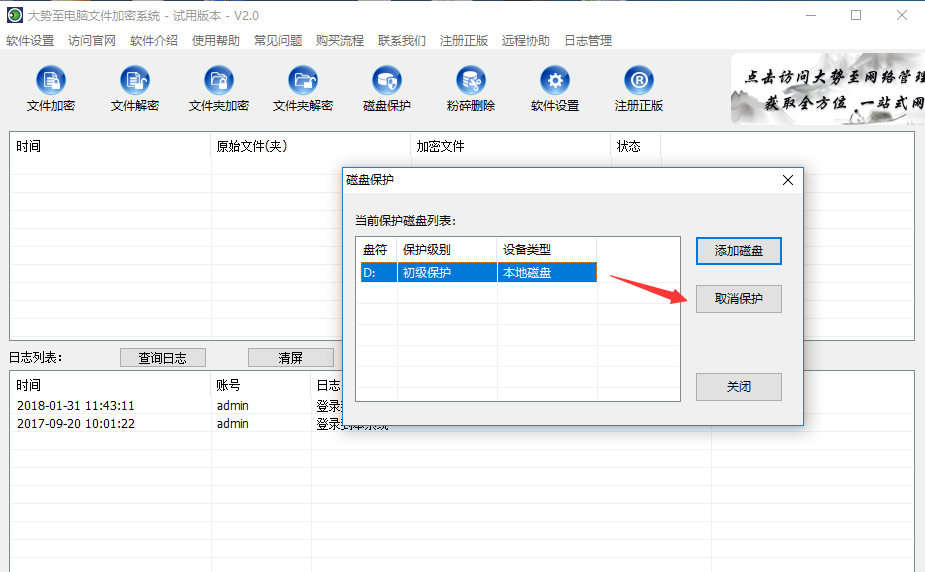Click the 注册正版 registration icon
925x572 pixels.
click(639, 81)
